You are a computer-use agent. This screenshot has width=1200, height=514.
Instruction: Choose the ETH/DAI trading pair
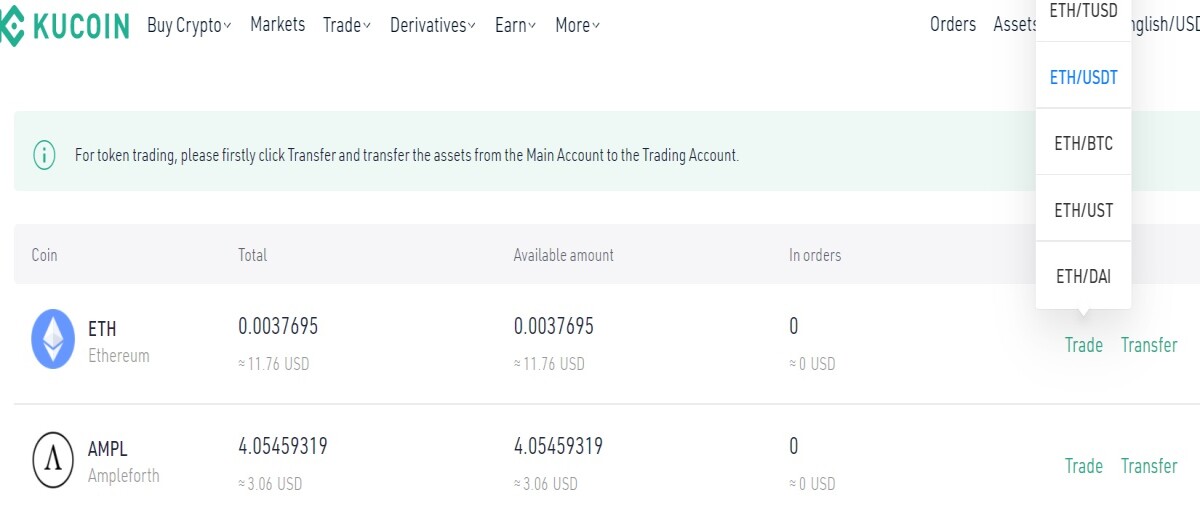(1084, 276)
